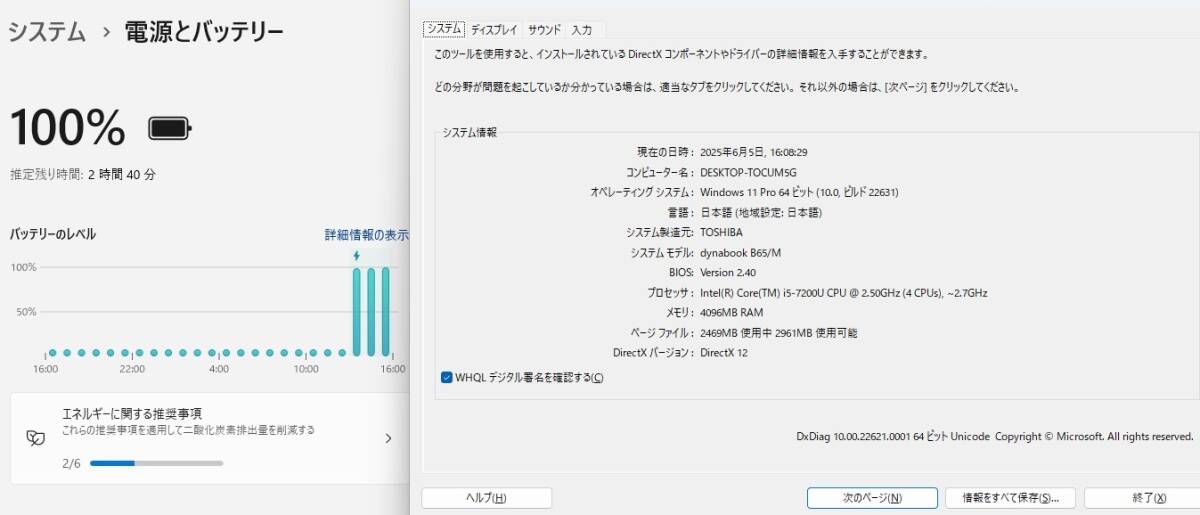Click the 100% battery percentage text
The width and height of the screenshot is (1200, 515).
[68, 128]
